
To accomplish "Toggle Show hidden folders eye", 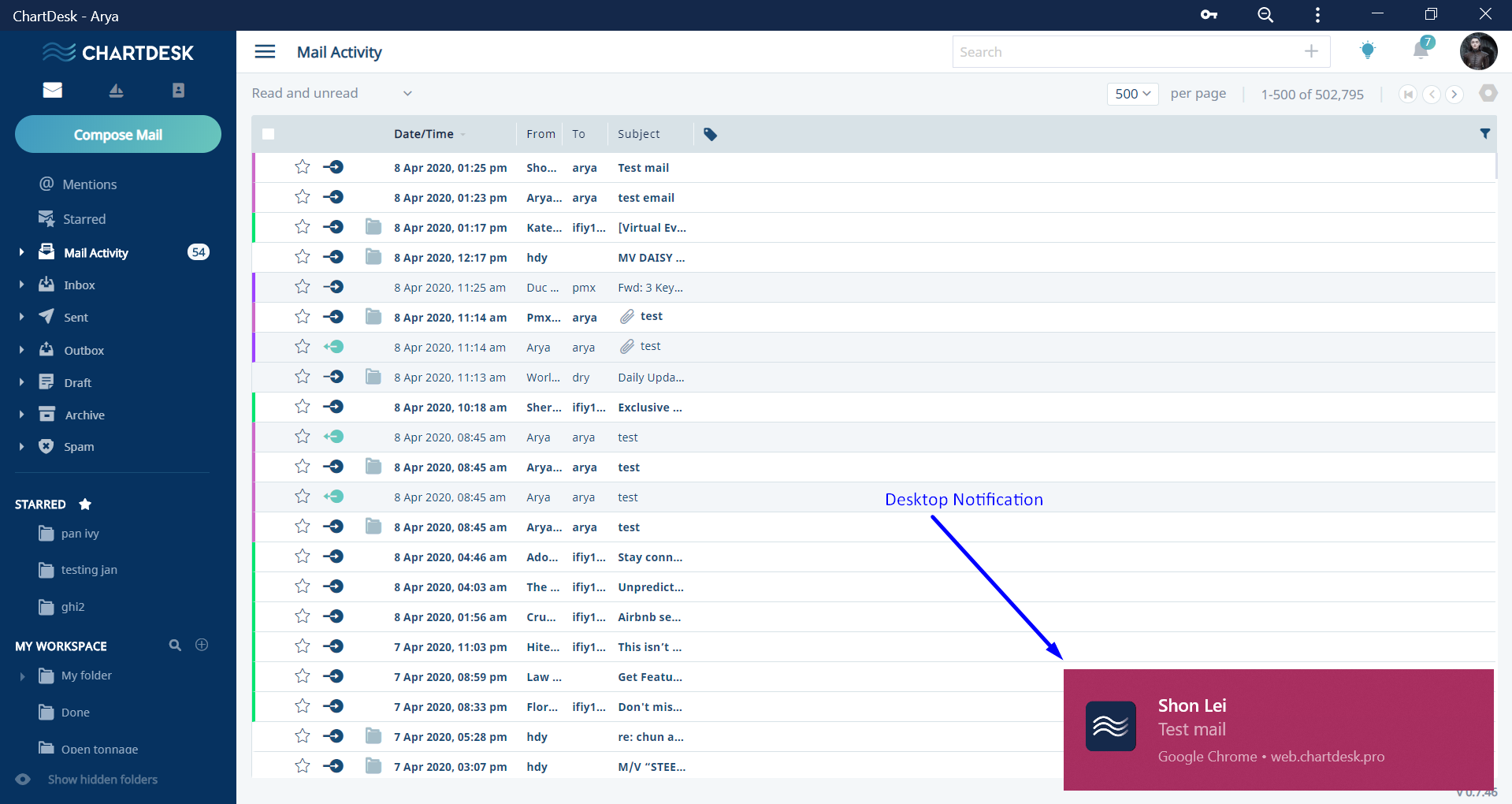I will pos(23,780).
